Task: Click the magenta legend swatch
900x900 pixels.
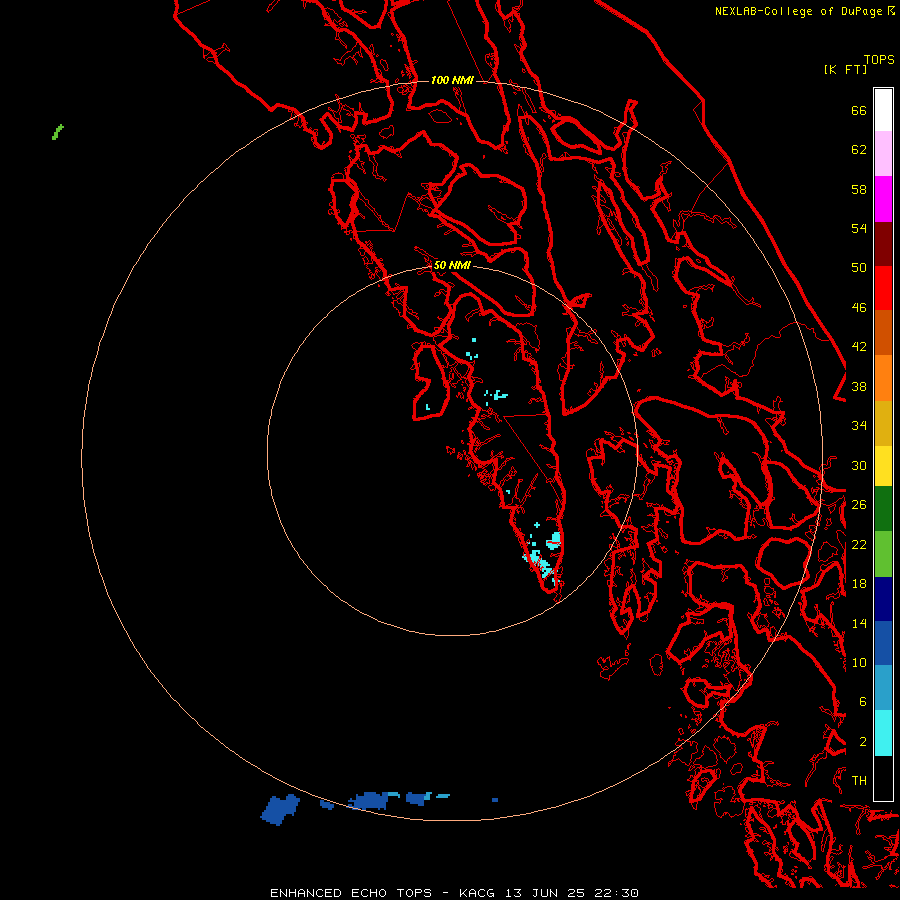Action: click(x=883, y=199)
